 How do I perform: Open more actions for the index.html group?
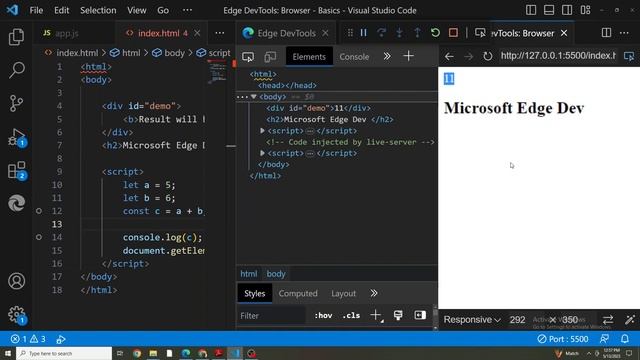click(x=220, y=33)
